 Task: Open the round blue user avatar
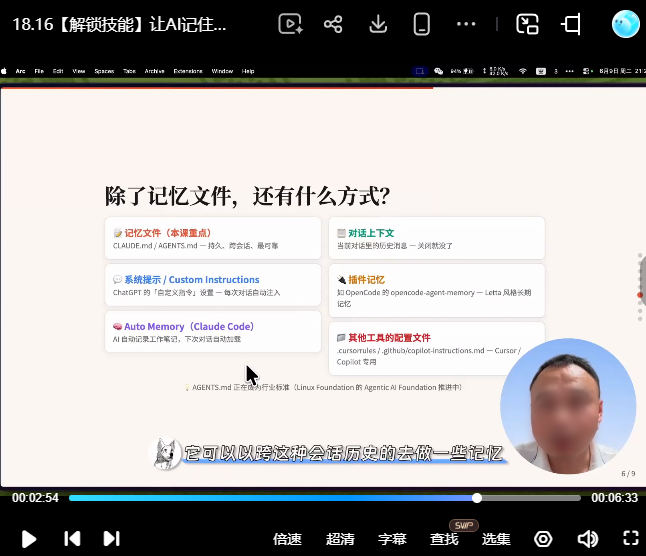pos(625,24)
